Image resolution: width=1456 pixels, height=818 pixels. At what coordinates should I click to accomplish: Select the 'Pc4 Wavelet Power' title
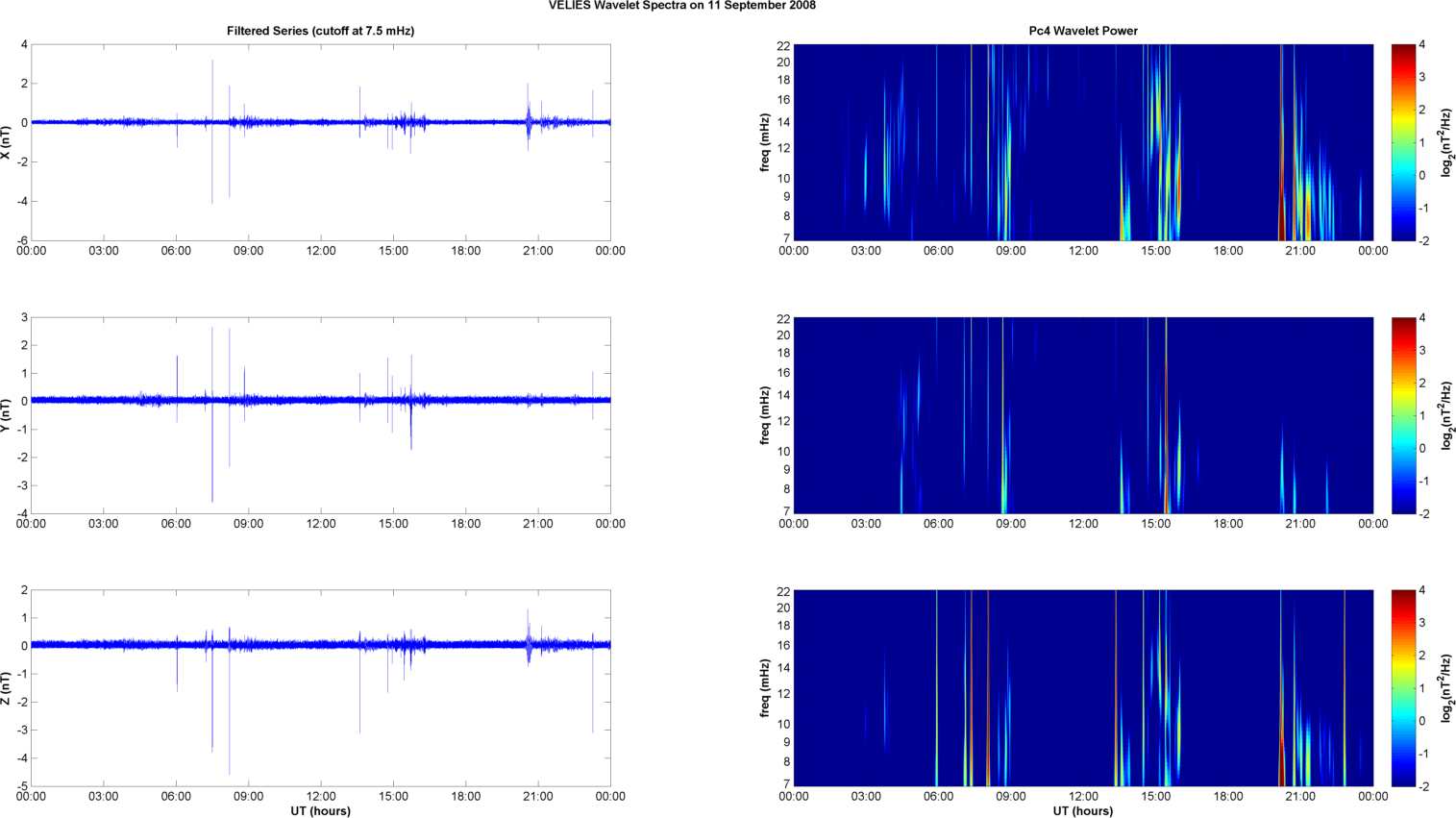click(x=1083, y=31)
